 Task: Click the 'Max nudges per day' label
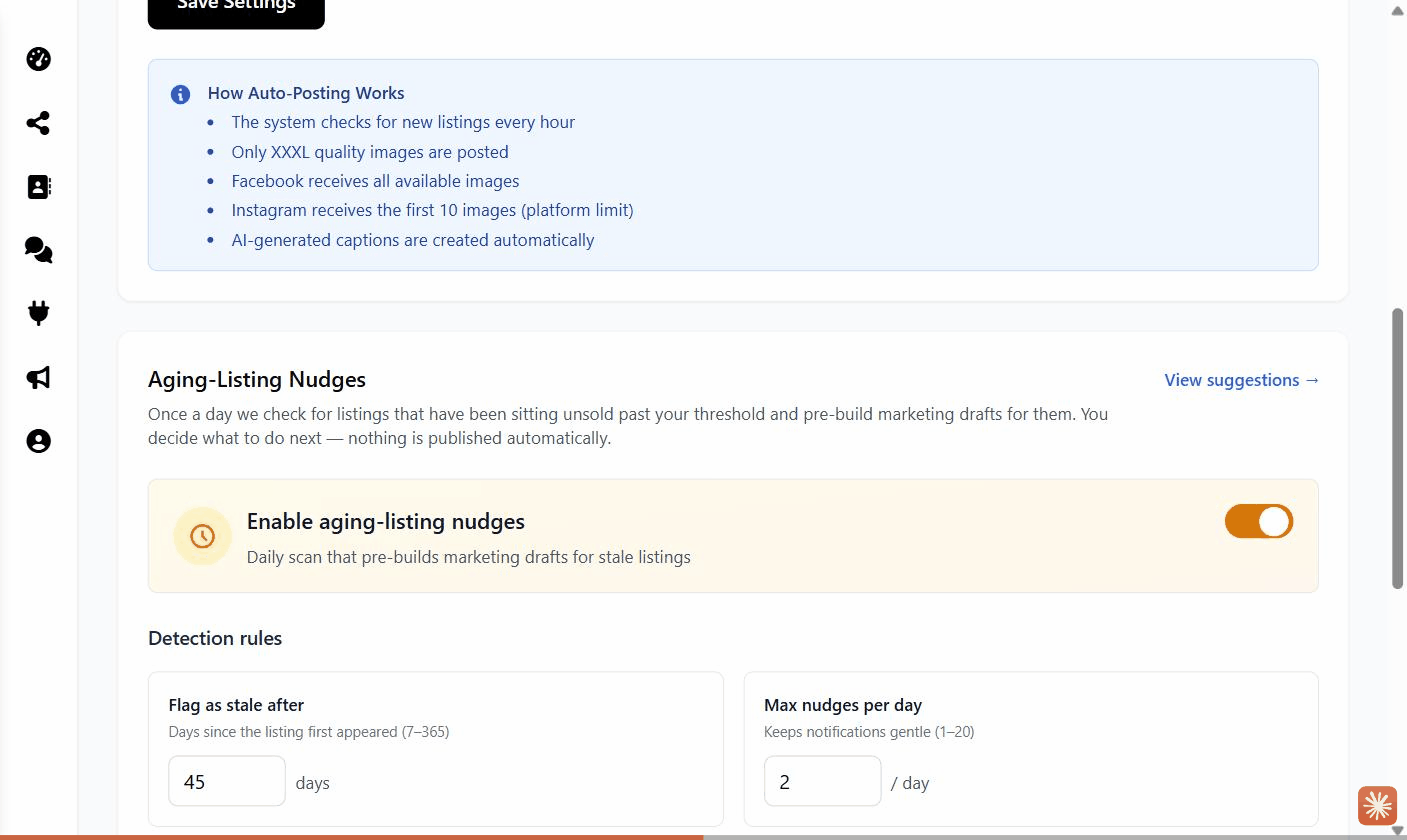(x=843, y=705)
